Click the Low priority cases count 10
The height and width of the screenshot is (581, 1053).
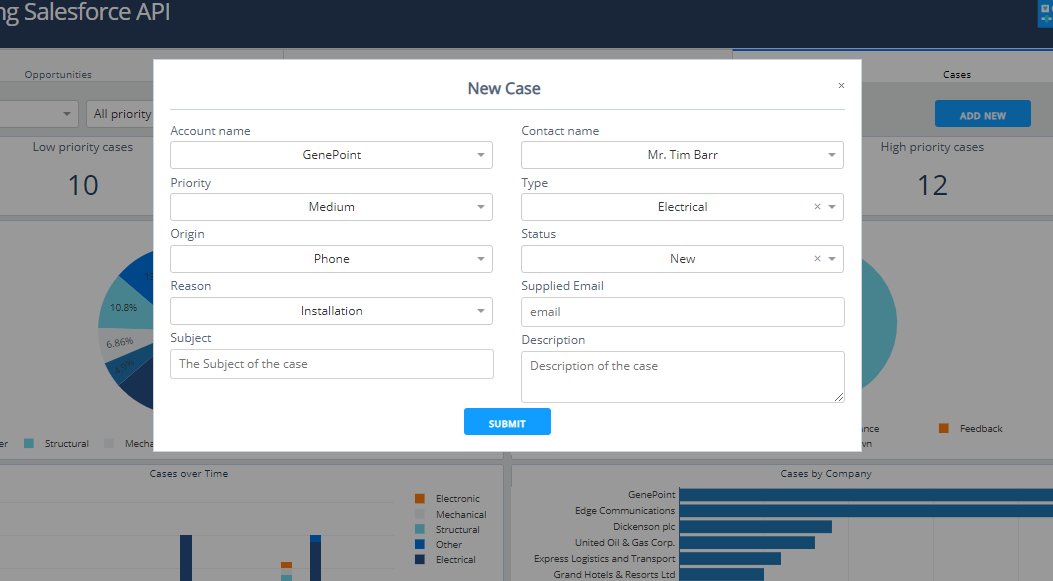point(83,185)
